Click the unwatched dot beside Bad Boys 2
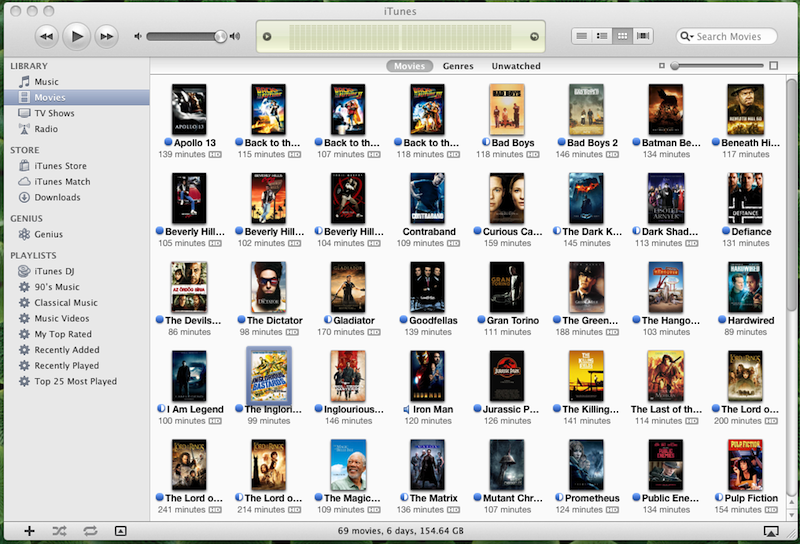 click(x=562, y=142)
